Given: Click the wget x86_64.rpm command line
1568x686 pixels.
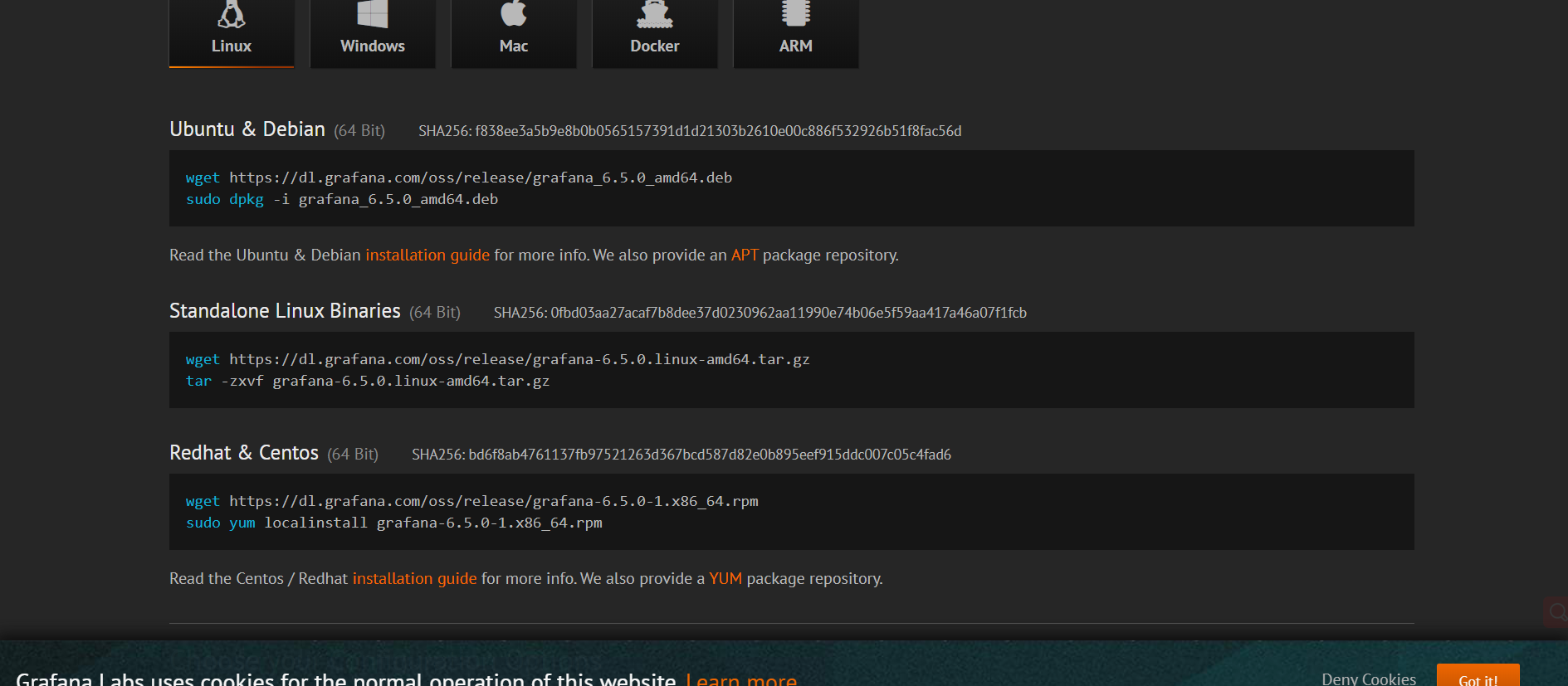Looking at the screenshot, I should [x=472, y=501].
